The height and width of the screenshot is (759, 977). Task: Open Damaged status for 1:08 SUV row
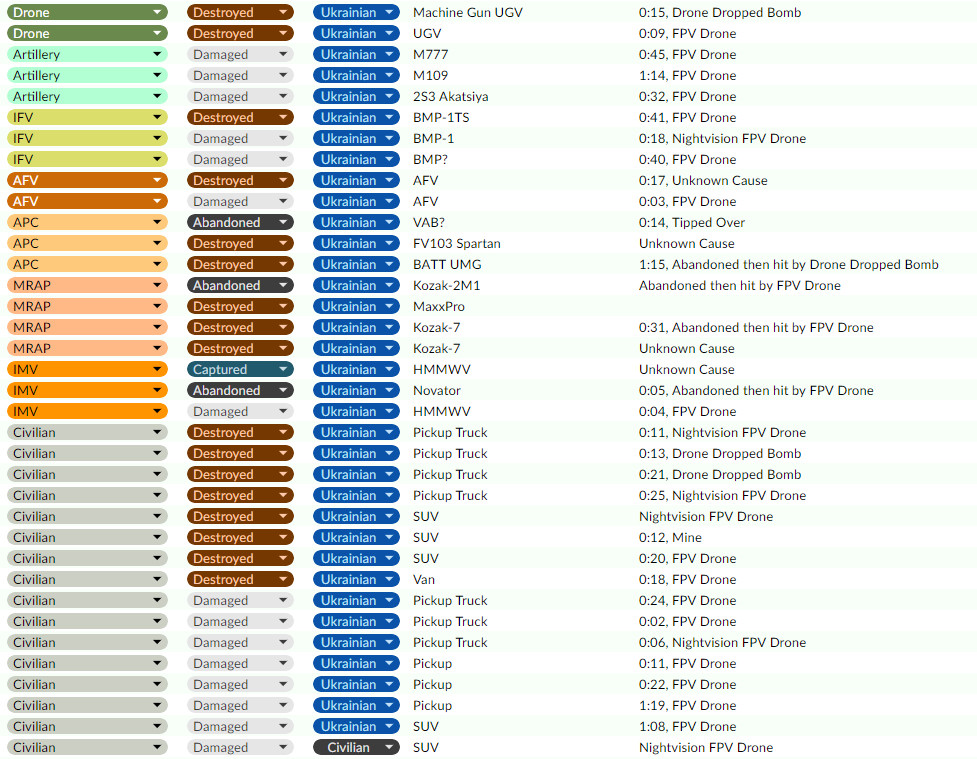[240, 727]
